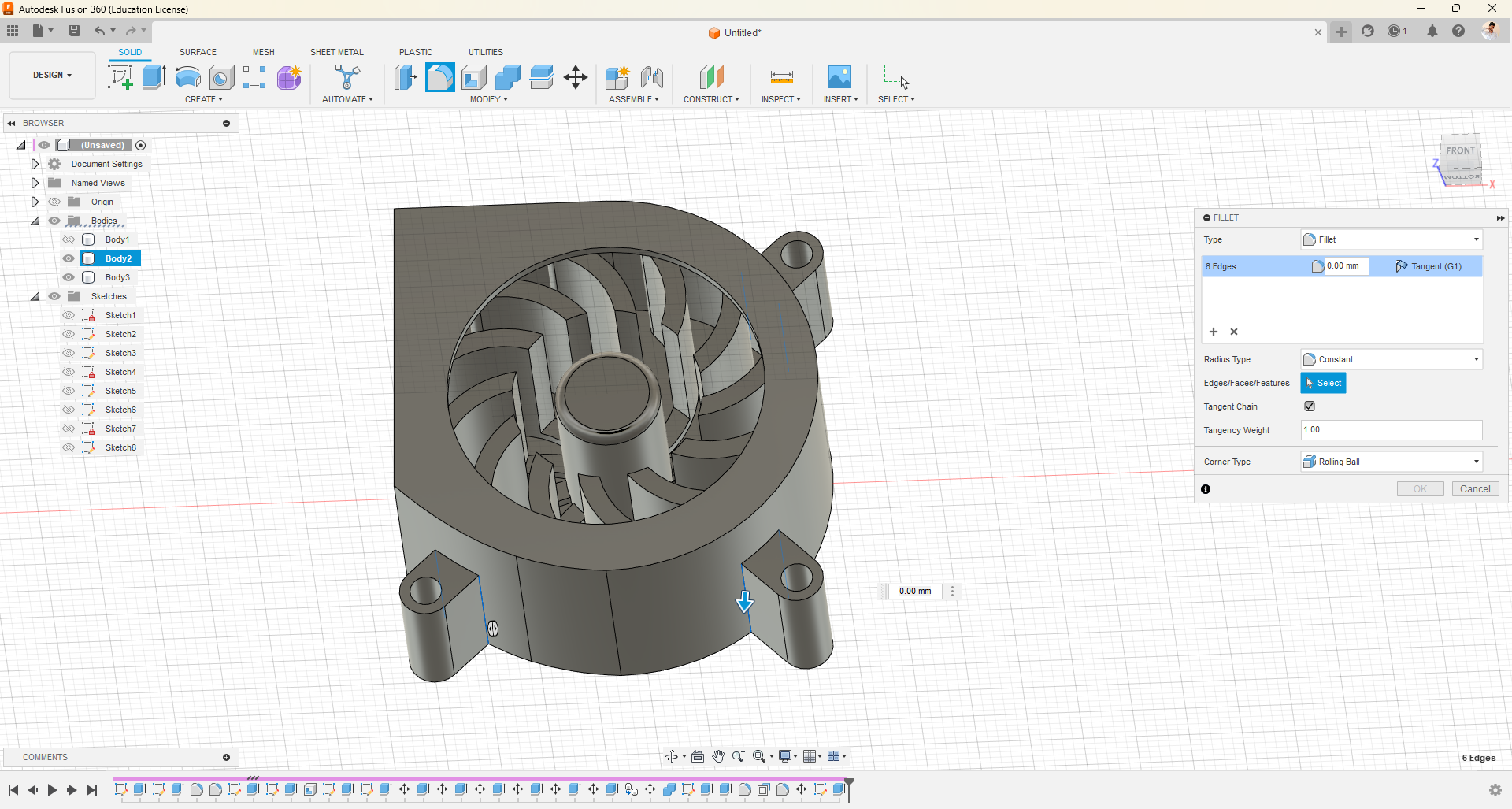
Task: Select the Extrude tool in Create
Action: pyautogui.click(x=154, y=77)
